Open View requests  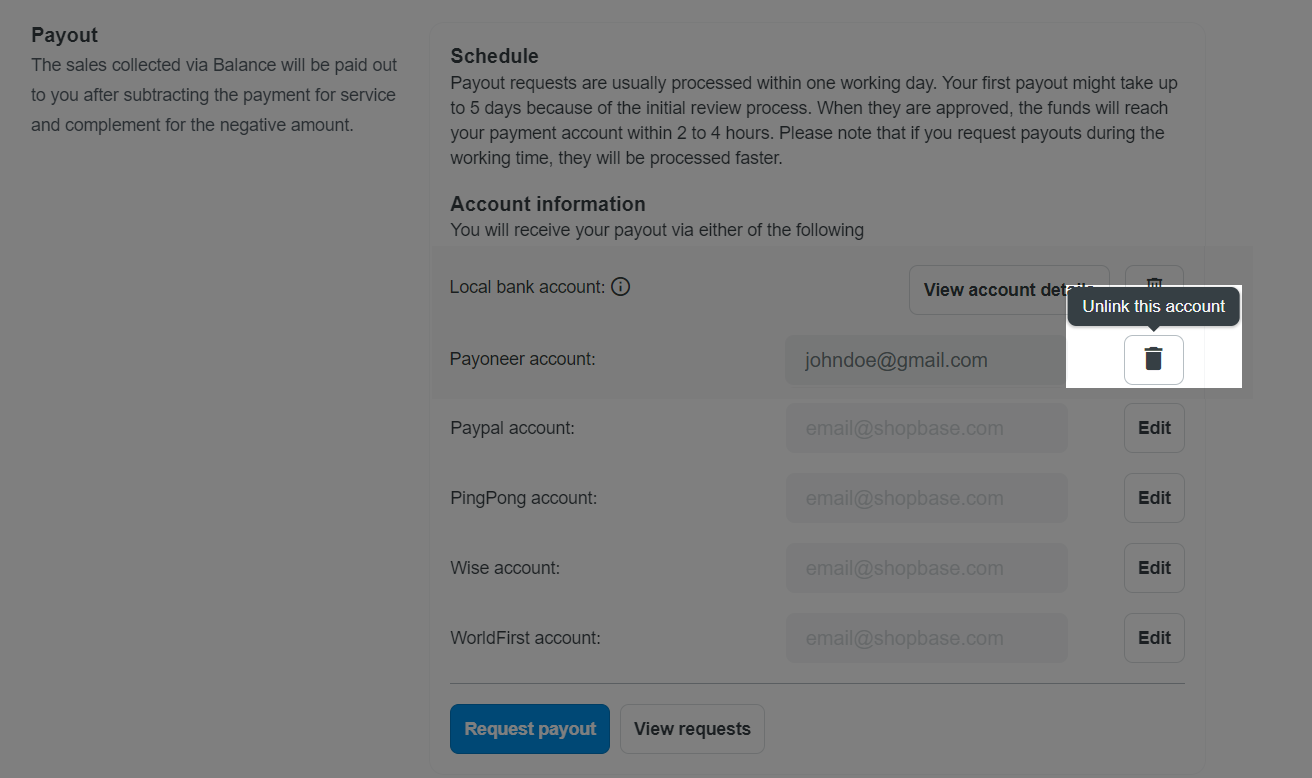click(x=692, y=729)
